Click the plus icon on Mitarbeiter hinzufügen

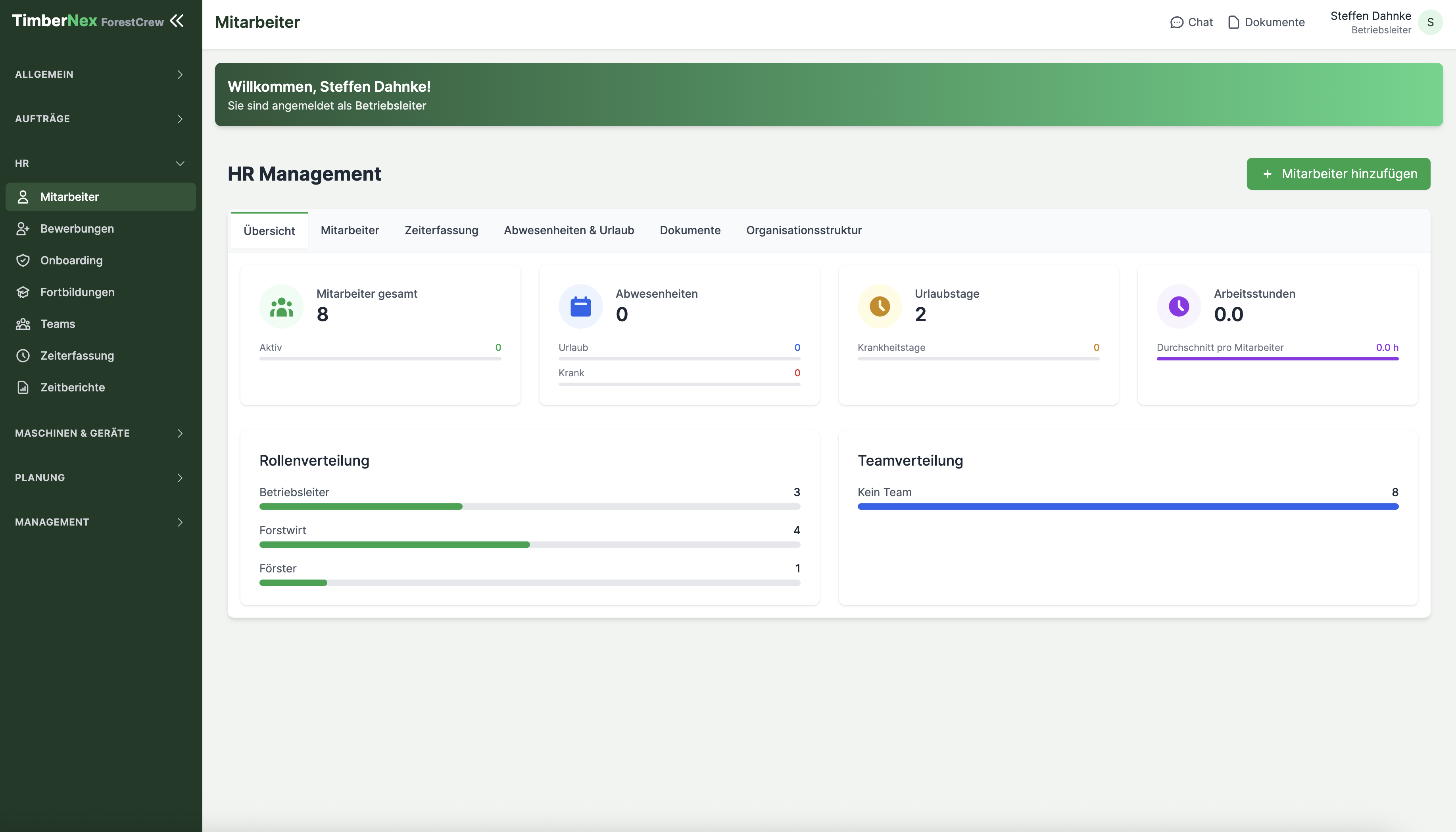point(1267,174)
